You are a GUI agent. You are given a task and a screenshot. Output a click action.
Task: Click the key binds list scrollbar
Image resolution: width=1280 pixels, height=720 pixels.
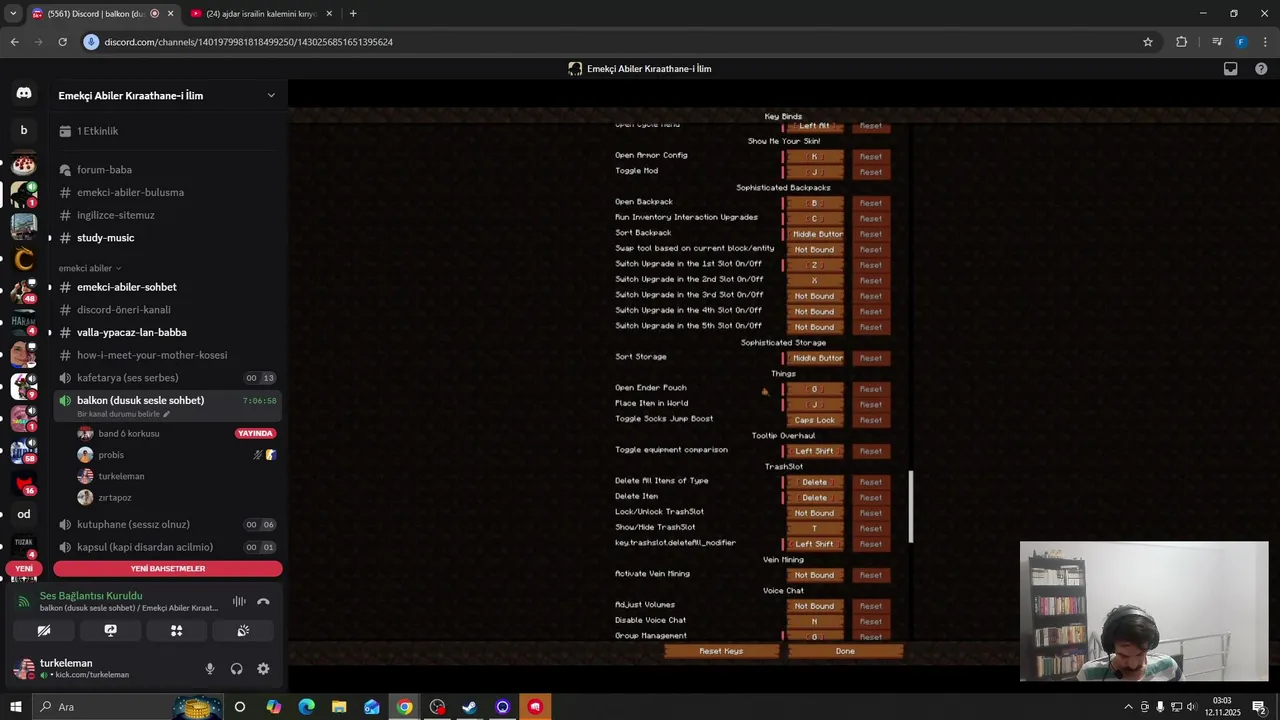point(911,507)
